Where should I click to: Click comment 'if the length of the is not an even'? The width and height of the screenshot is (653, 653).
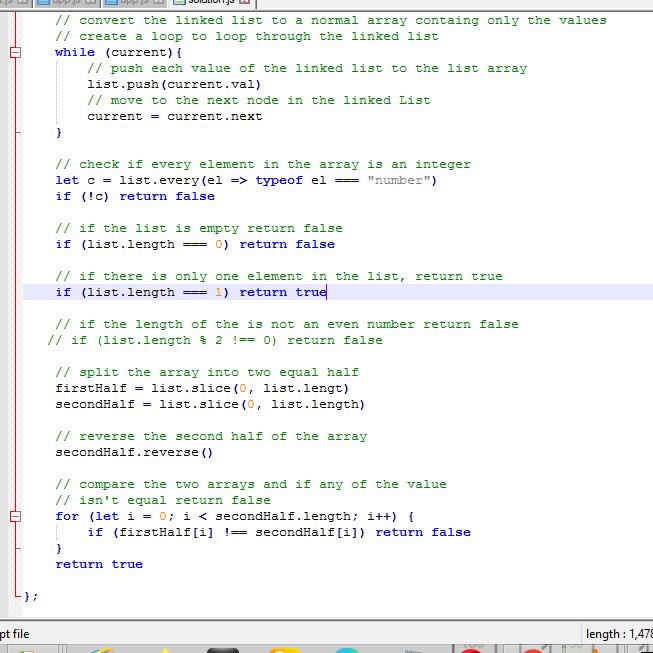(x=287, y=324)
